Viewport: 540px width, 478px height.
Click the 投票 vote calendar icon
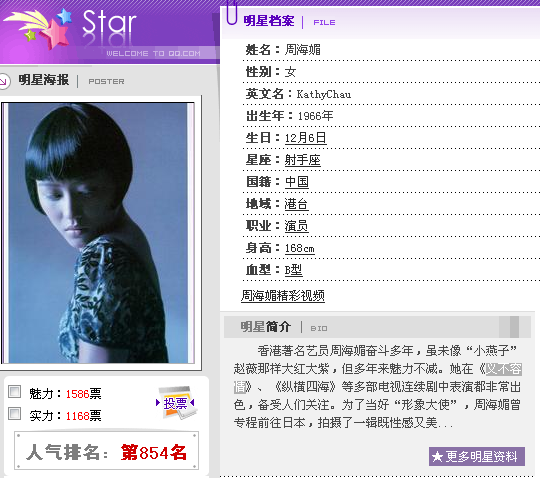(x=177, y=403)
